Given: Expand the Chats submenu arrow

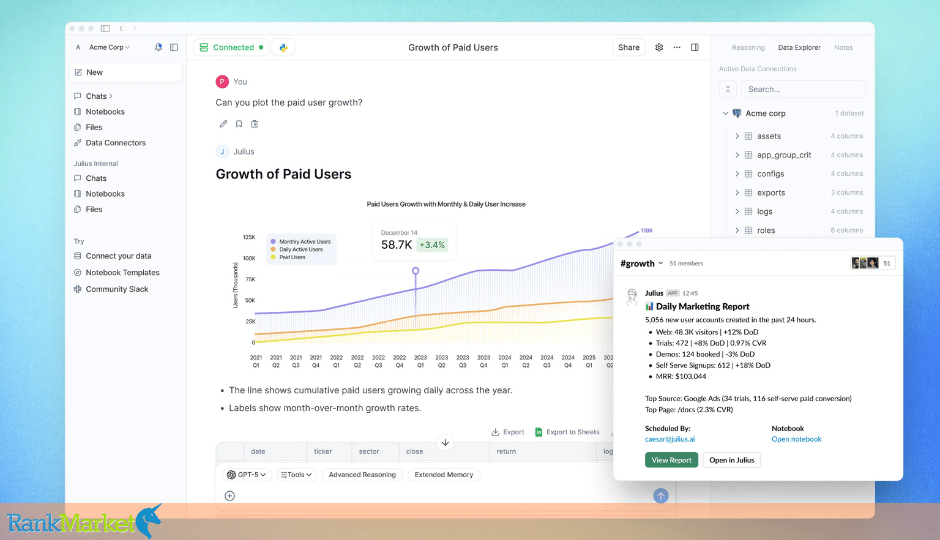Looking at the screenshot, I should (x=111, y=96).
